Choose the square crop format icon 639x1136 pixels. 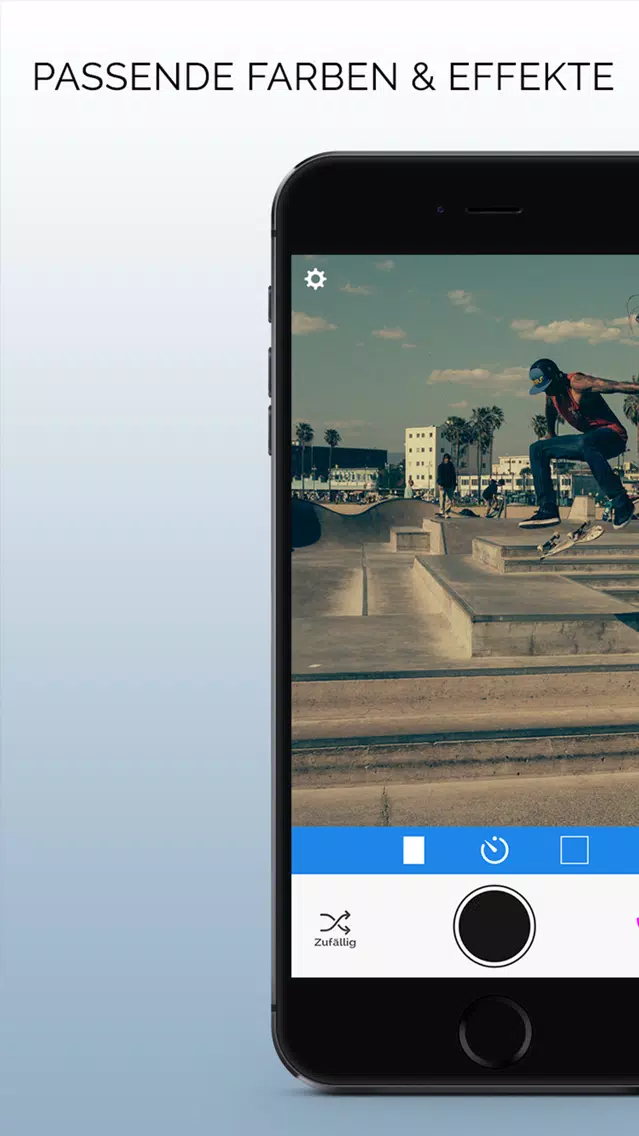(x=575, y=850)
